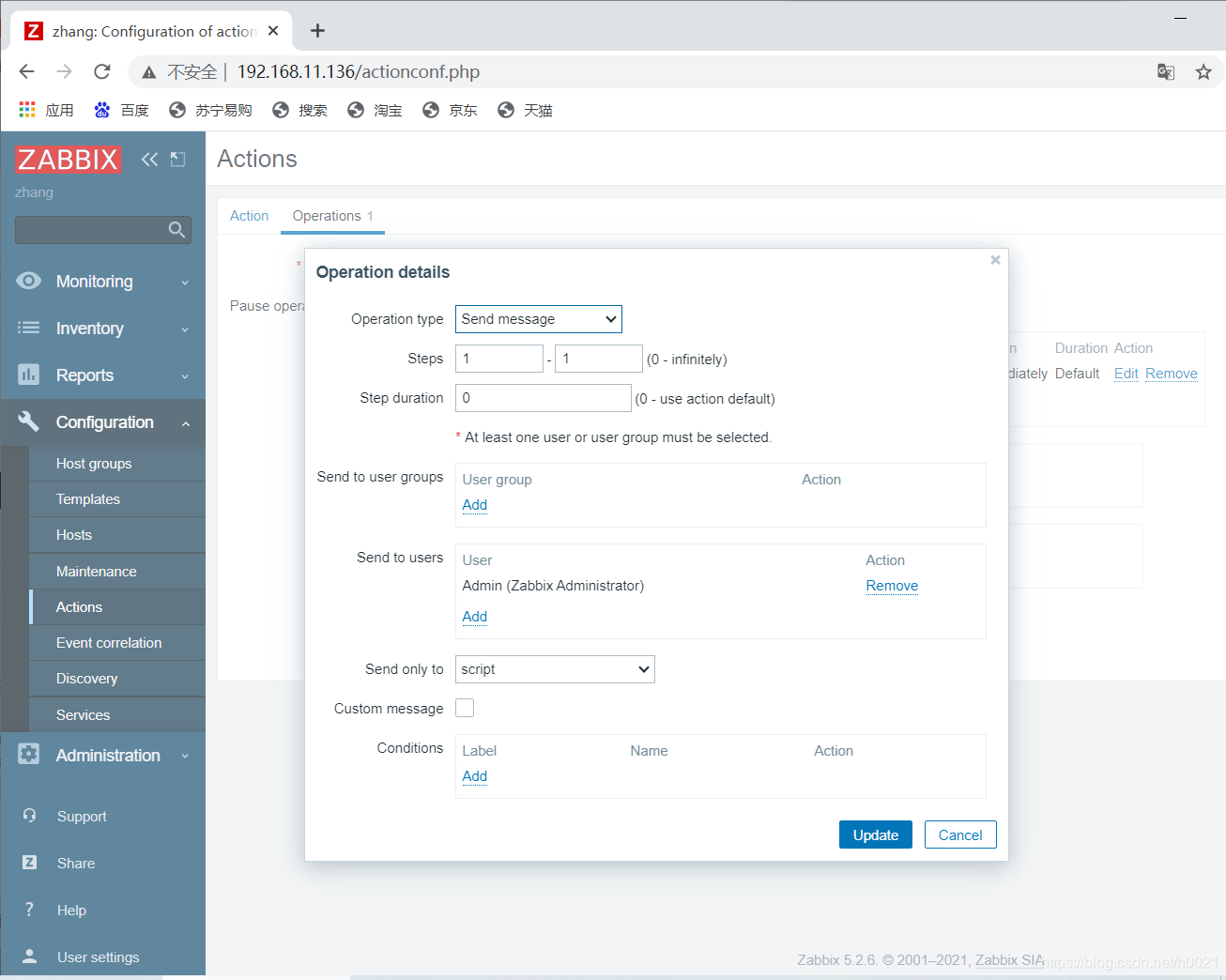
Task: Click the Support headset icon
Action: (30, 816)
